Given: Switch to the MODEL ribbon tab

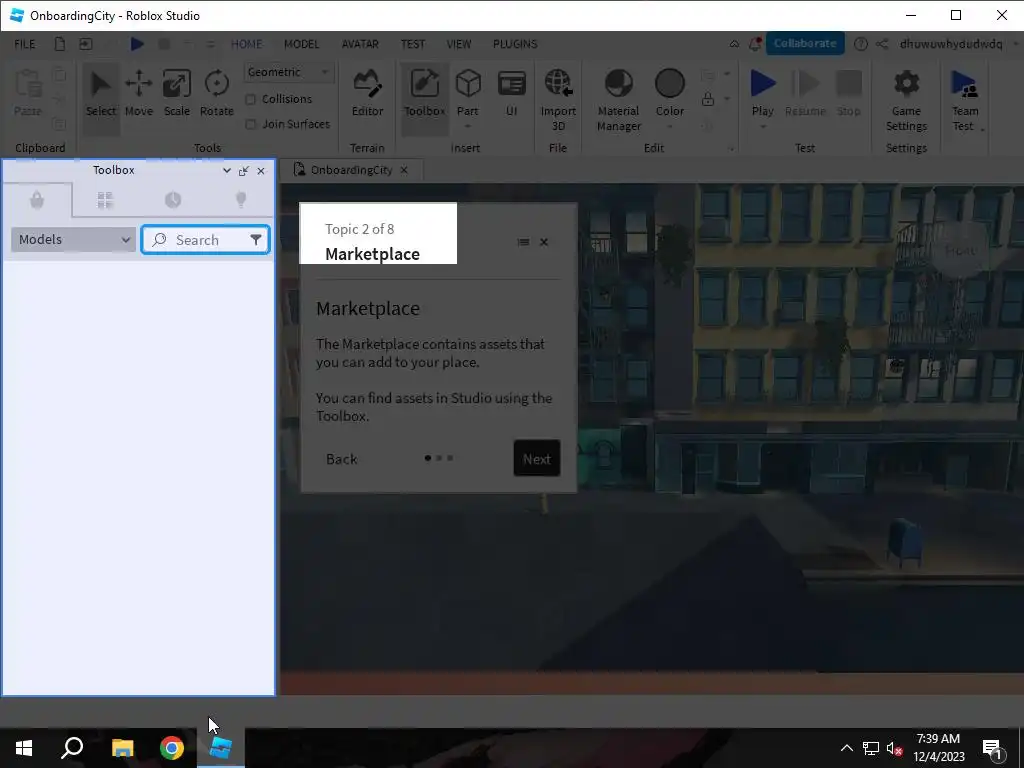Looking at the screenshot, I should click(302, 44).
